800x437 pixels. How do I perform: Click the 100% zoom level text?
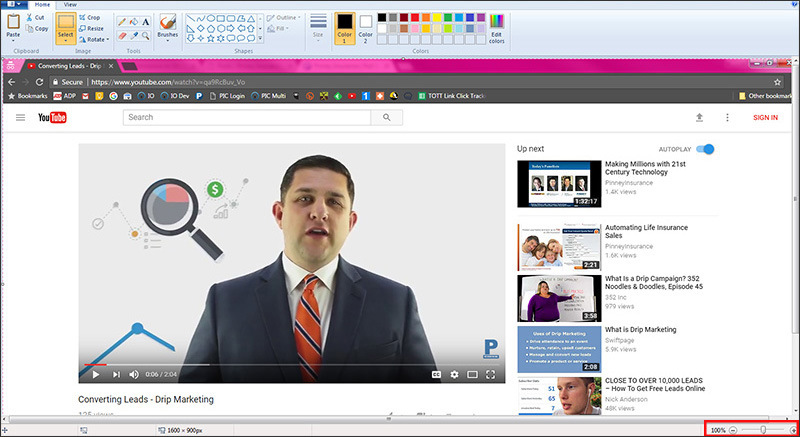[x=718, y=430]
